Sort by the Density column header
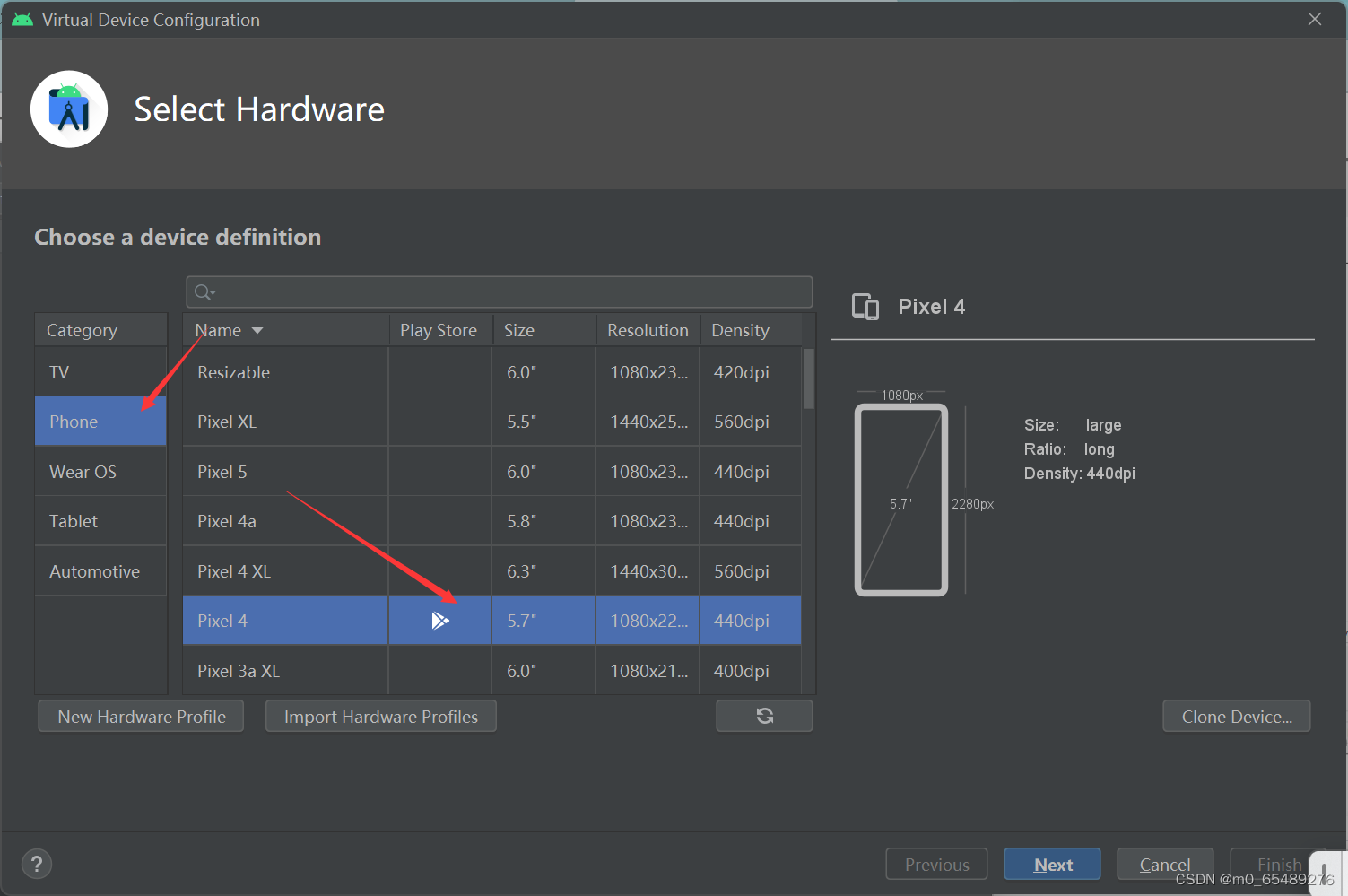This screenshot has height=896, width=1348. click(751, 330)
